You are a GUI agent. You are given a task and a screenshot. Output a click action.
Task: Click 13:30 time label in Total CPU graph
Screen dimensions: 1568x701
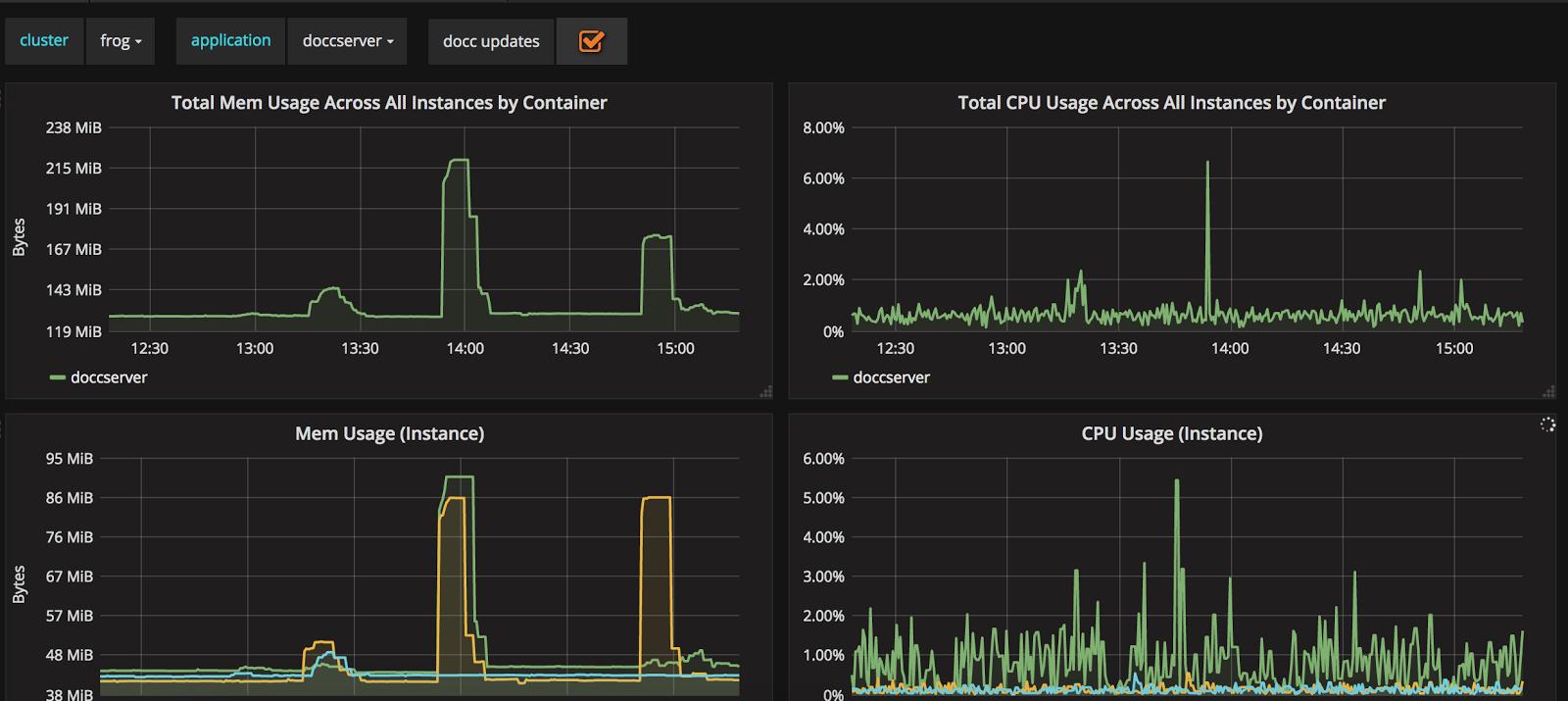tap(1118, 348)
